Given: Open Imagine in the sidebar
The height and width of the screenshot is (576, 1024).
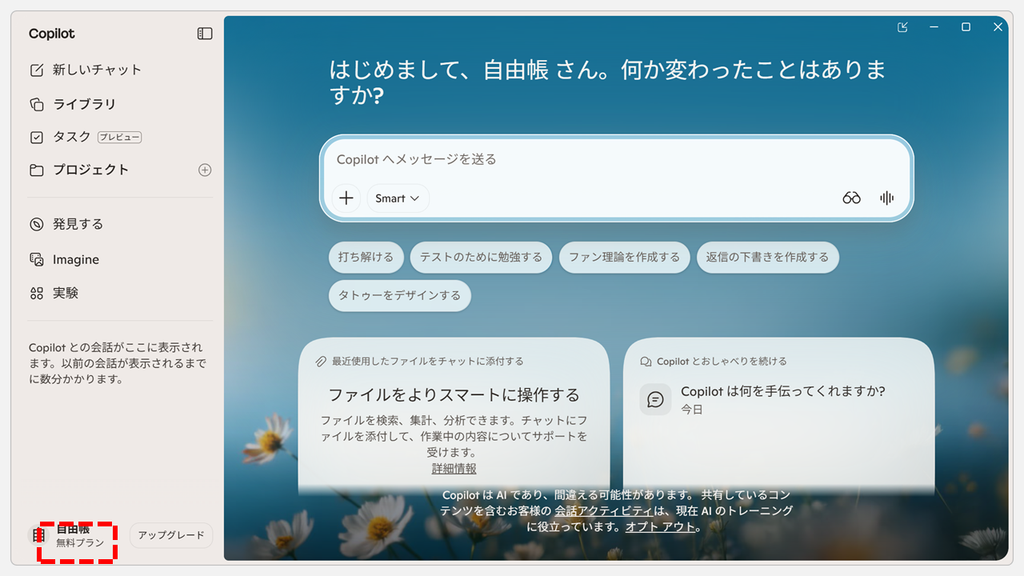Looking at the screenshot, I should [65, 259].
